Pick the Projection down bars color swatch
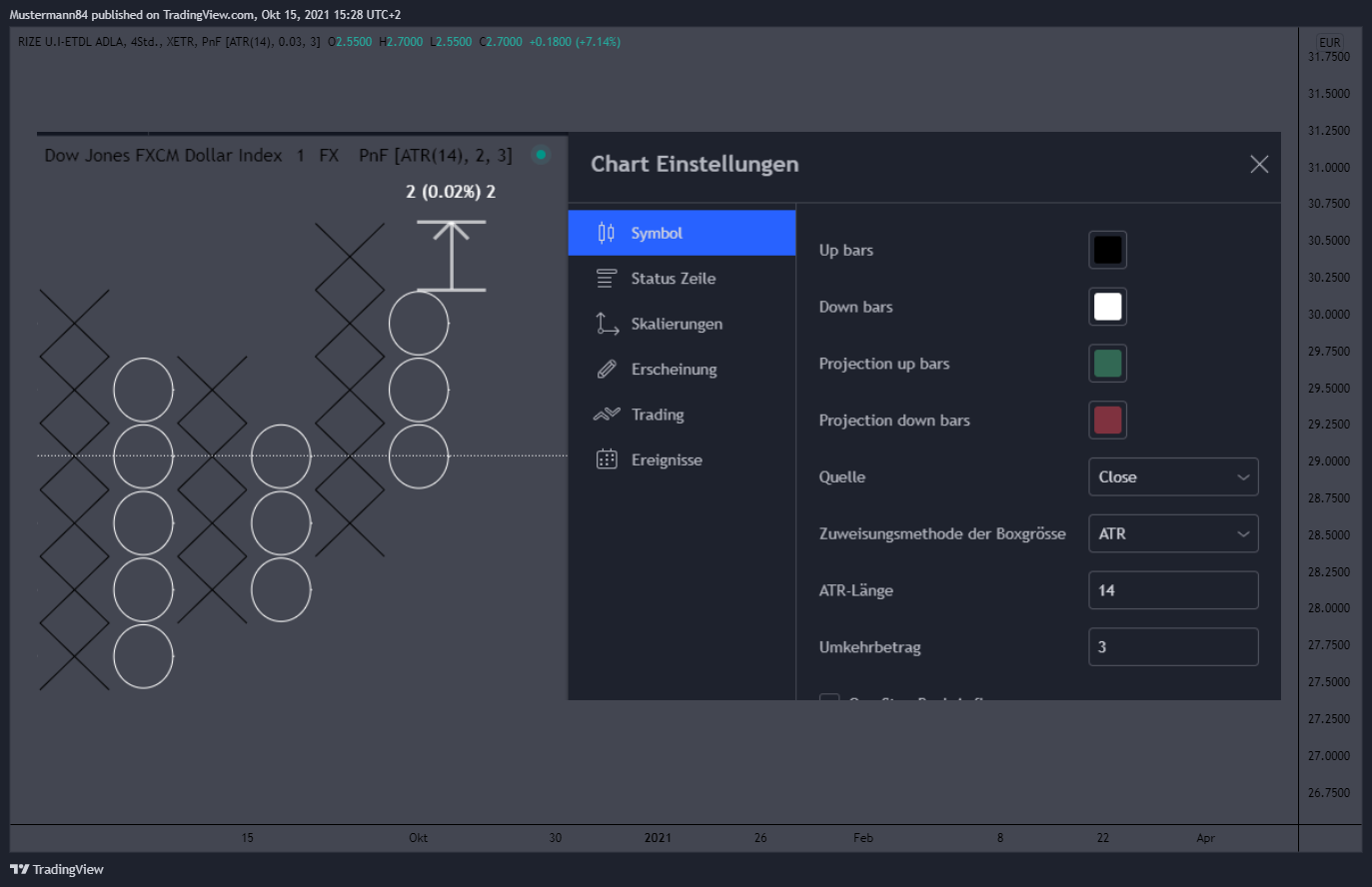 pyautogui.click(x=1107, y=421)
